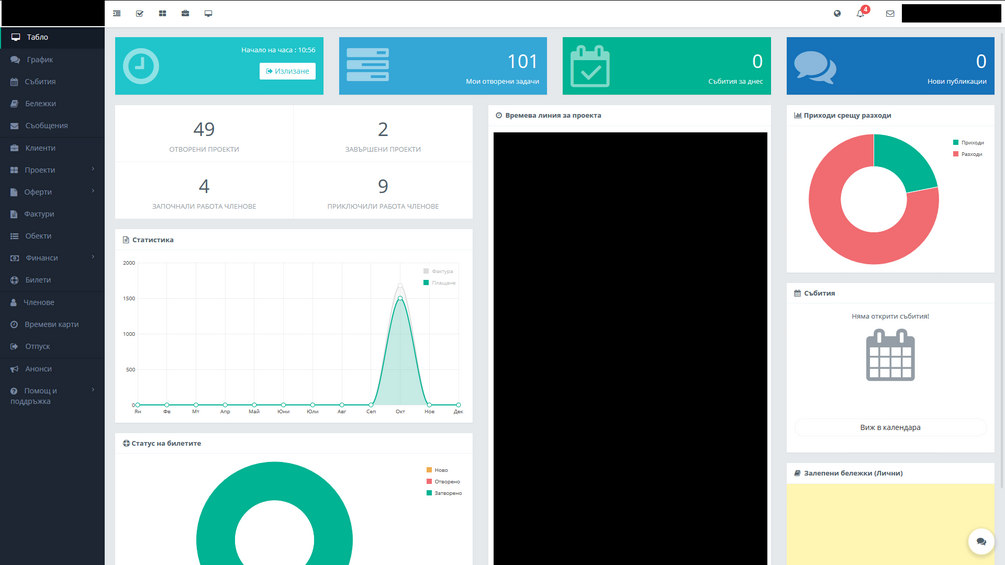Open the envelope messages icon in top bar
The height and width of the screenshot is (565, 1005).
click(x=890, y=13)
